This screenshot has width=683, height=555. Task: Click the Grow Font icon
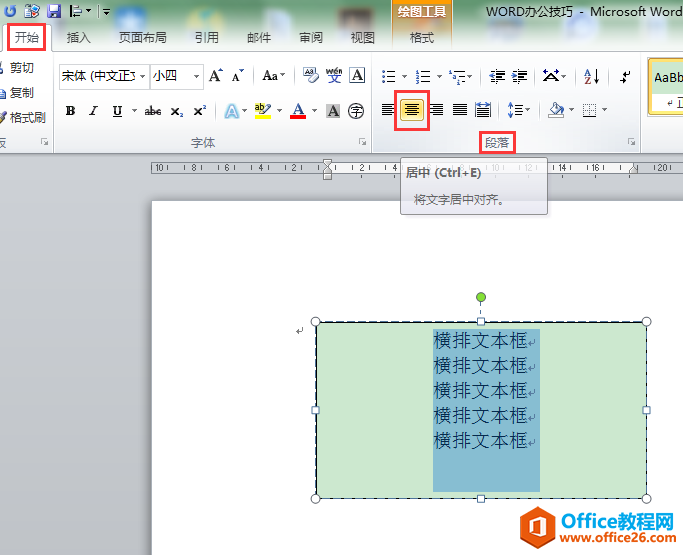(215, 76)
